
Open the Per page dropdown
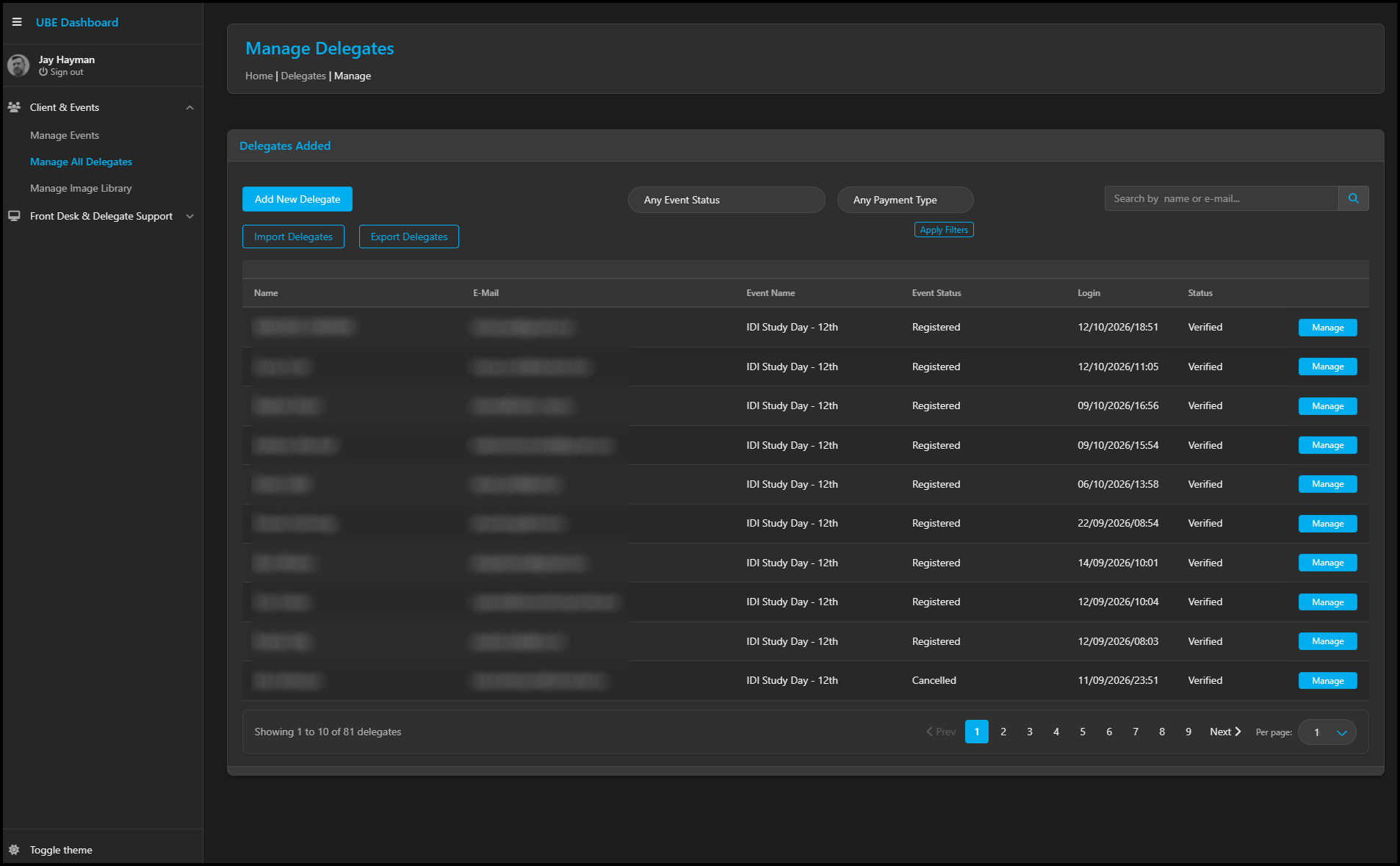[x=1327, y=732]
